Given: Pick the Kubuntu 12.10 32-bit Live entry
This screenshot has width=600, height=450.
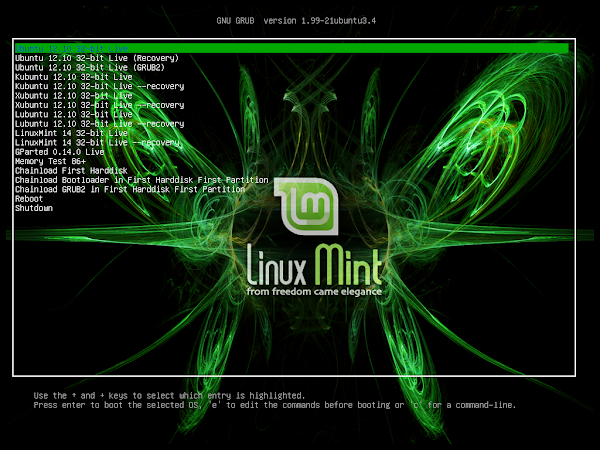Looking at the screenshot, I should (73, 77).
